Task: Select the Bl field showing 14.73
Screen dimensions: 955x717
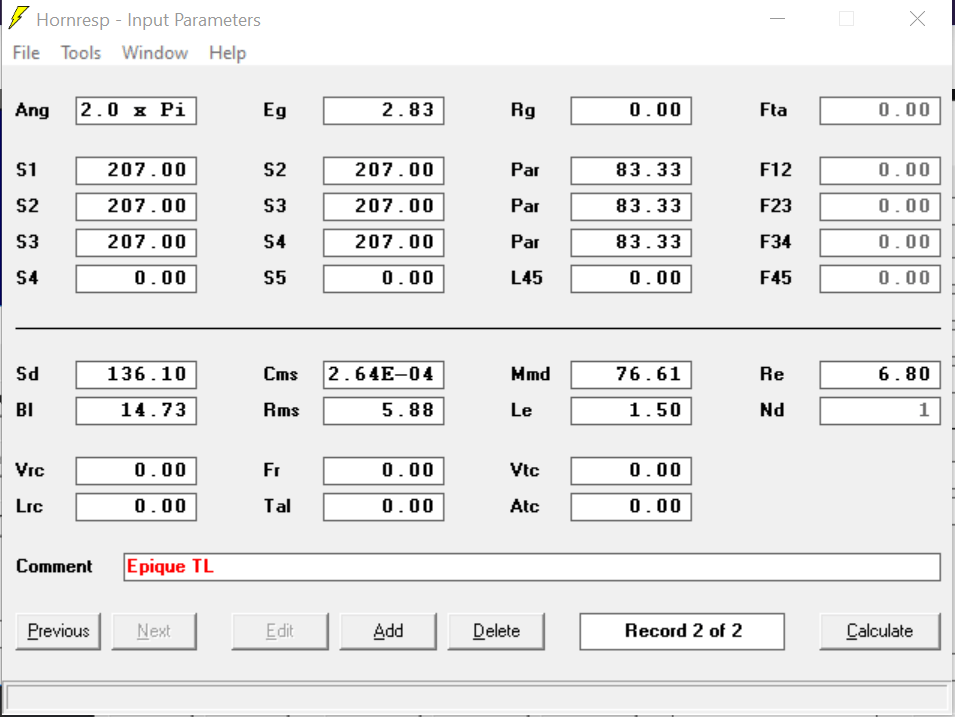Action: (x=136, y=411)
